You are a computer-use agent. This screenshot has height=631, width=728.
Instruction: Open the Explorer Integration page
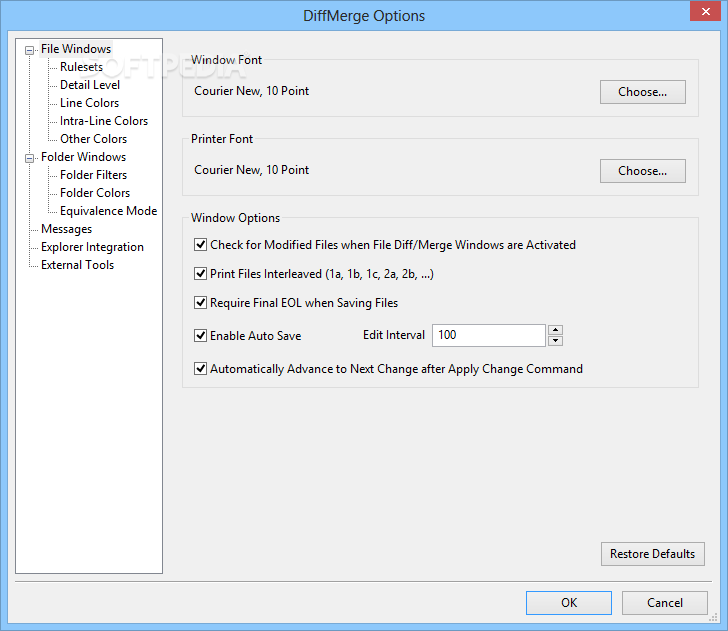[x=92, y=247]
